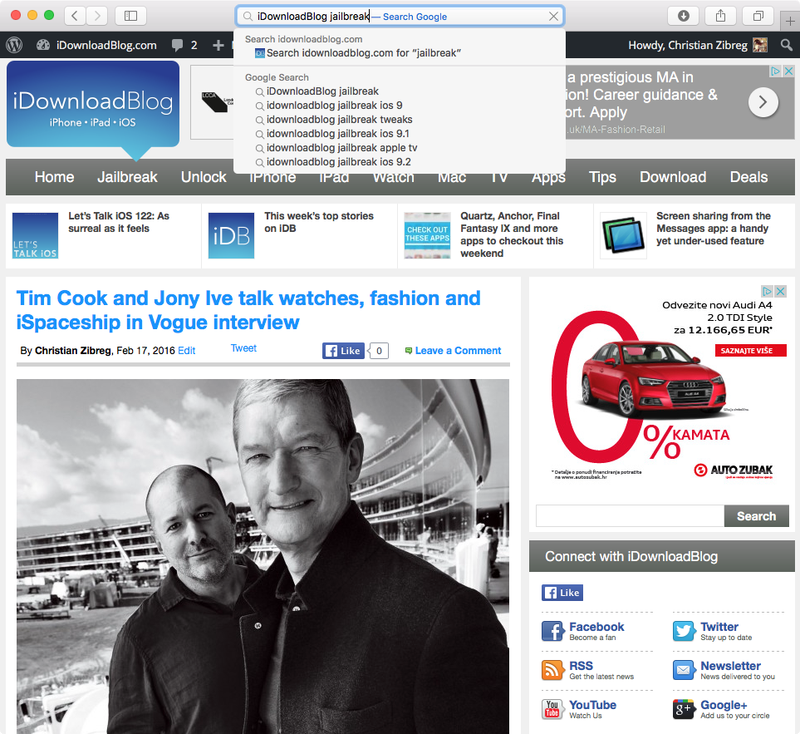Close the top banner ad
Screen dimensions: 800x734
[x=788, y=71]
